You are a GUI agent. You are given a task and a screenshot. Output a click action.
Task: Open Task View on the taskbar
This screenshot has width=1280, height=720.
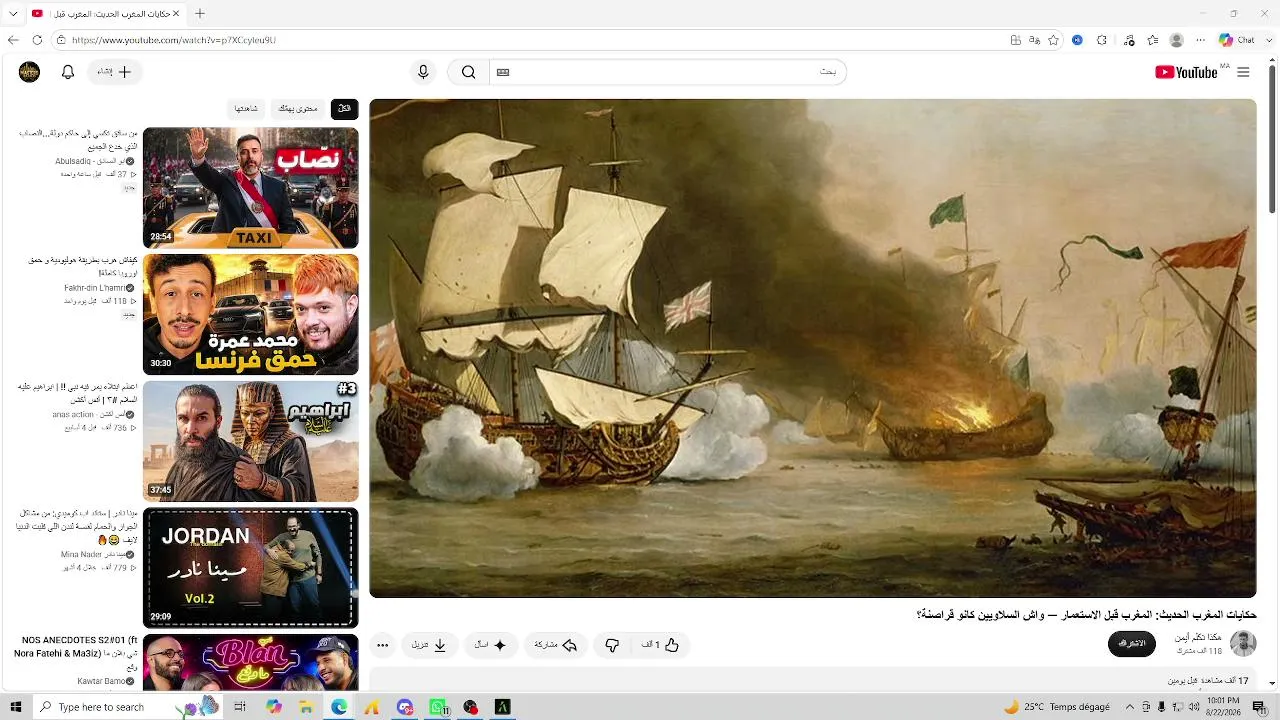pos(240,707)
